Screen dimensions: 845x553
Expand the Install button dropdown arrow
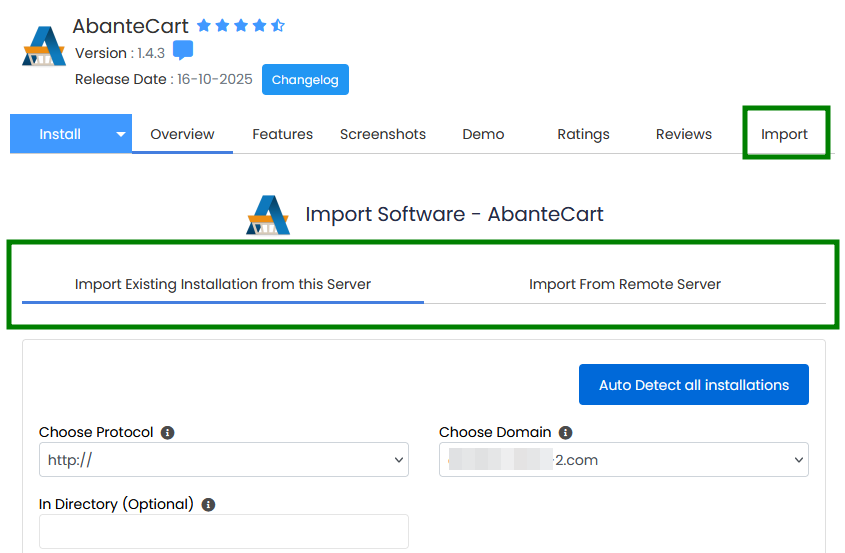pos(121,134)
